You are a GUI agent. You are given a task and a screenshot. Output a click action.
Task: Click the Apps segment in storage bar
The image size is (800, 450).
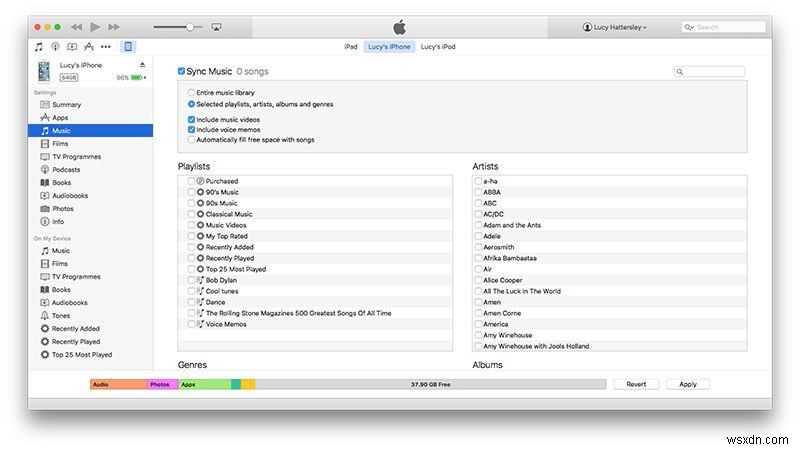(205, 384)
